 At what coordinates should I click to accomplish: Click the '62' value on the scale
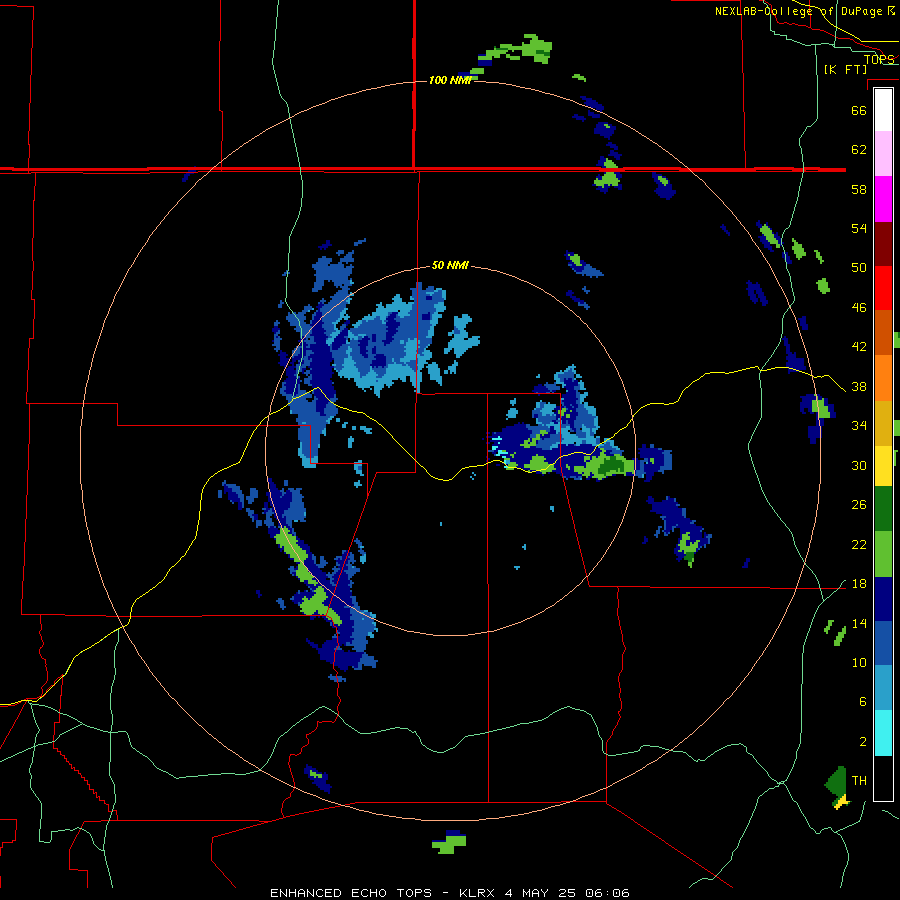click(859, 150)
